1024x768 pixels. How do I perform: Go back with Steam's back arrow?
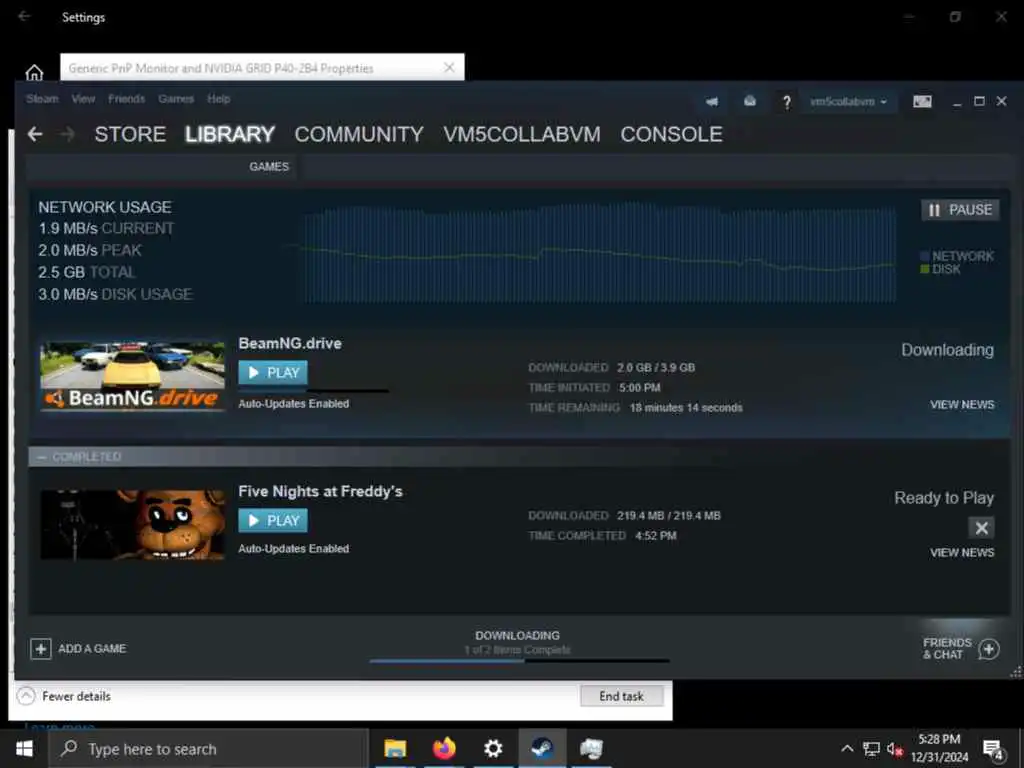[x=35, y=135]
